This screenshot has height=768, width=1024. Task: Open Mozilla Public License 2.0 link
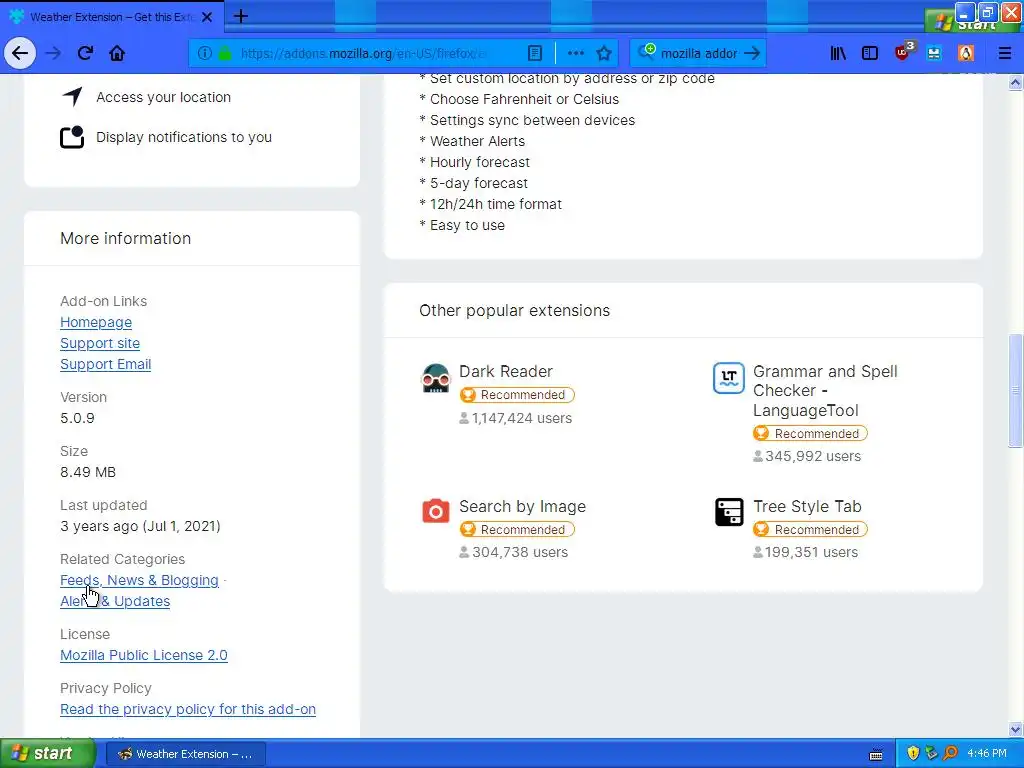click(x=144, y=656)
